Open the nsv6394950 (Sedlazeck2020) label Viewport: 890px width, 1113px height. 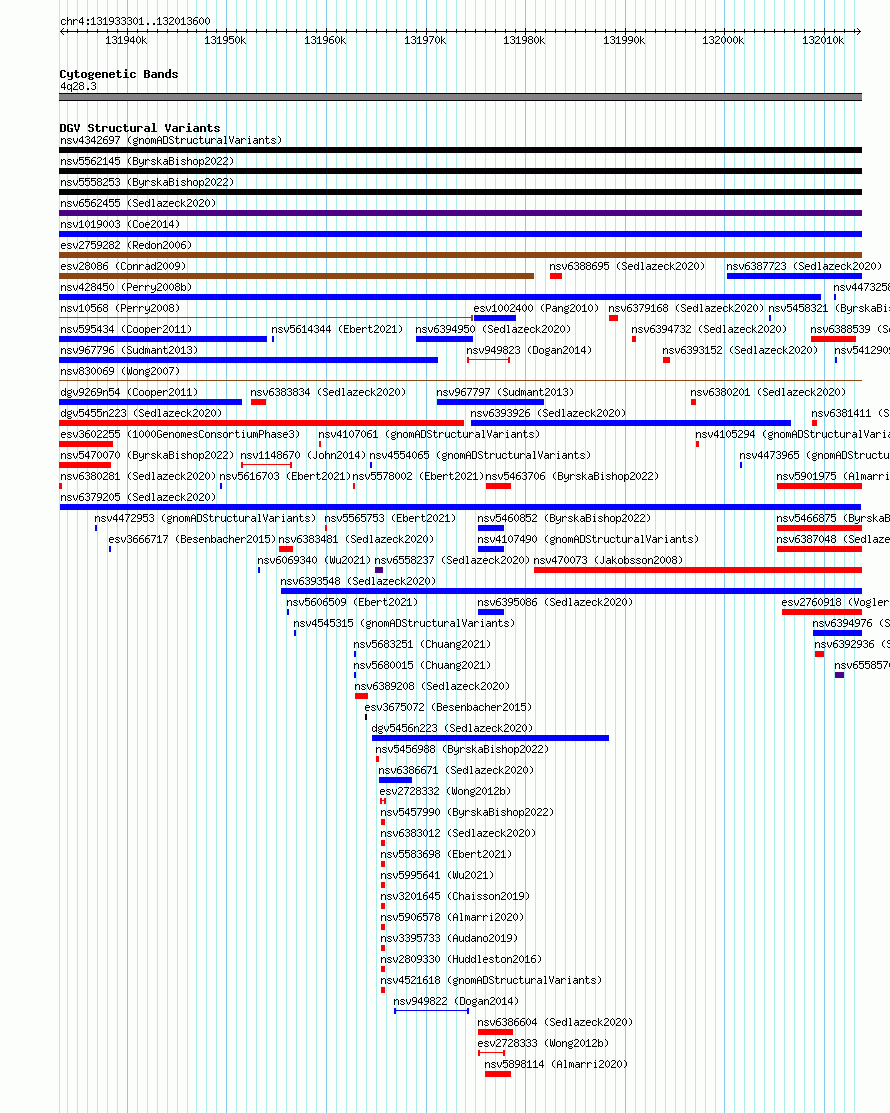pos(493,329)
